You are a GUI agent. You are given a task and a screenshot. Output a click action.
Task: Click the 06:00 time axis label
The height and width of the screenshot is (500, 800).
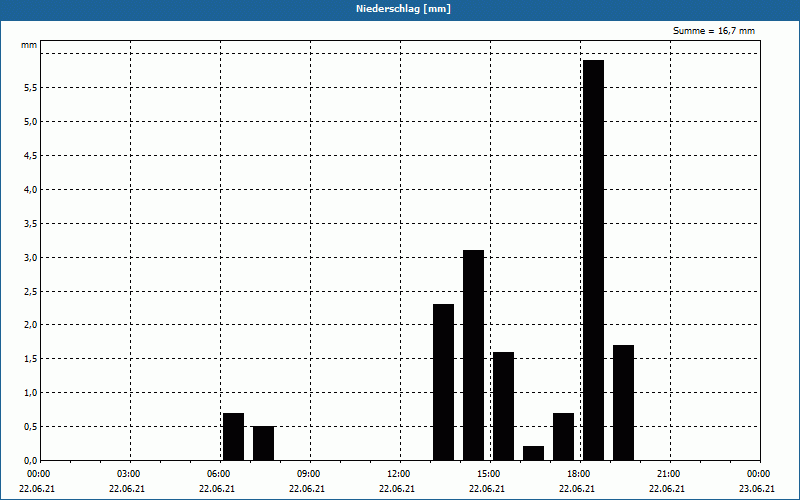(x=218, y=474)
